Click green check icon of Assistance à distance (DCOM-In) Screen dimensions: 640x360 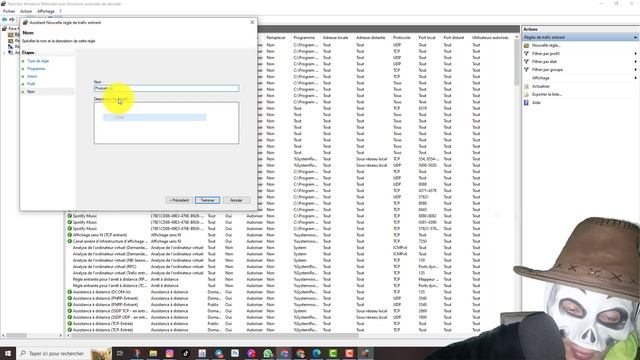(69, 292)
